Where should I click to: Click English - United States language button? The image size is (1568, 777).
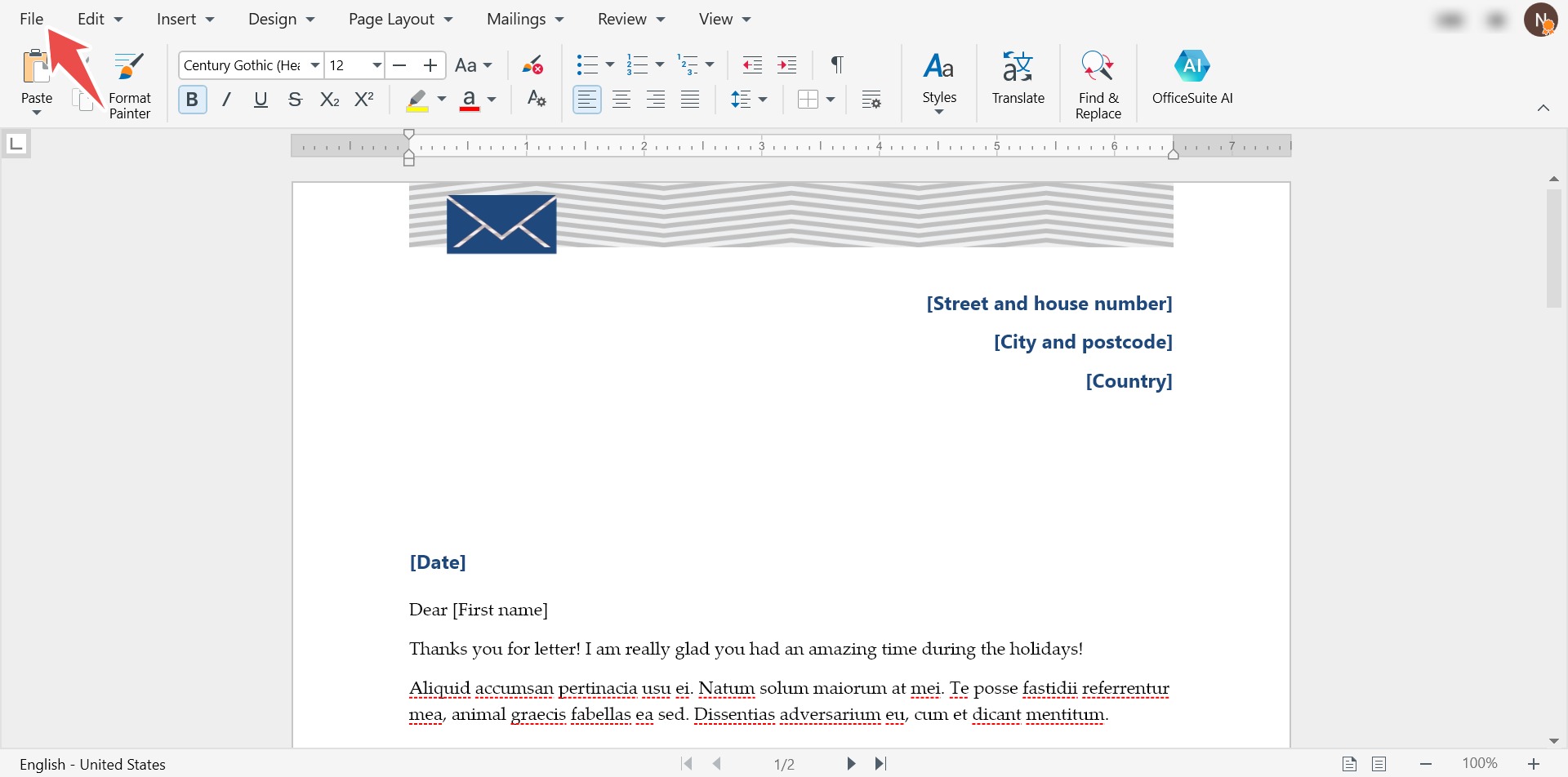[x=92, y=764]
